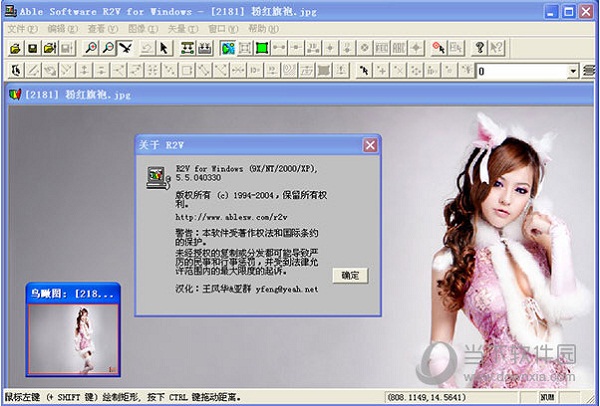Click the layers stack icon right of combo box
This screenshot has height=406, width=600.
[x=589, y=71]
